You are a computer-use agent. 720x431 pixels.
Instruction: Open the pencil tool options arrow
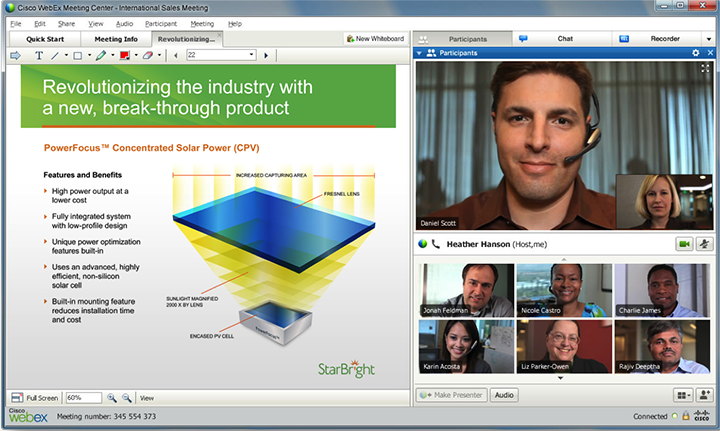(x=112, y=55)
